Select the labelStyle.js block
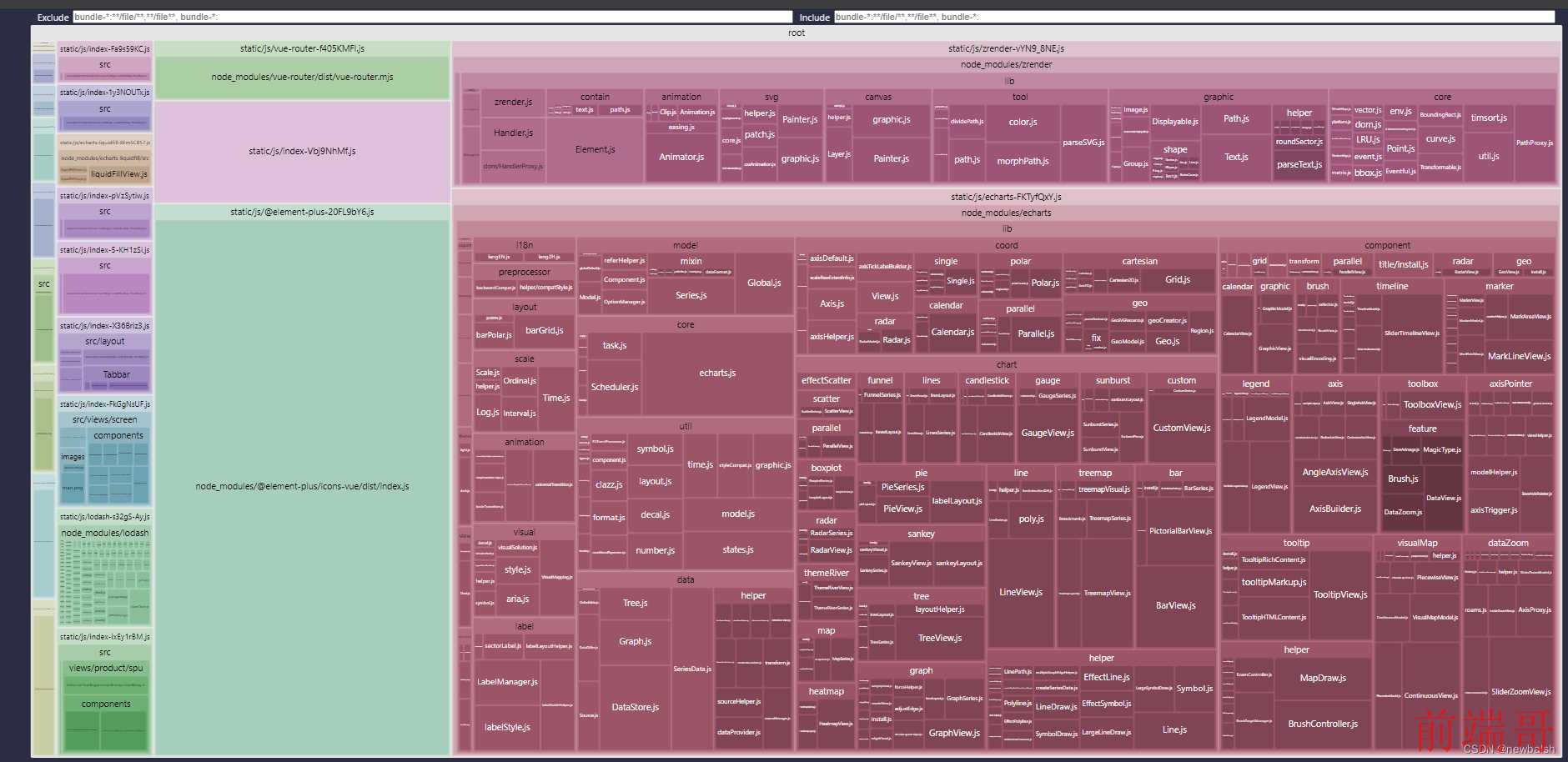Viewport: 1568px width, 762px height. point(507,728)
